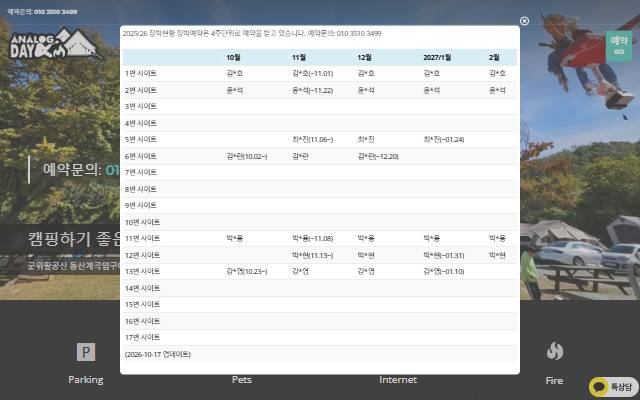The height and width of the screenshot is (400, 640).
Task: Click the 16번 사이트 row label
Action: (142, 322)
